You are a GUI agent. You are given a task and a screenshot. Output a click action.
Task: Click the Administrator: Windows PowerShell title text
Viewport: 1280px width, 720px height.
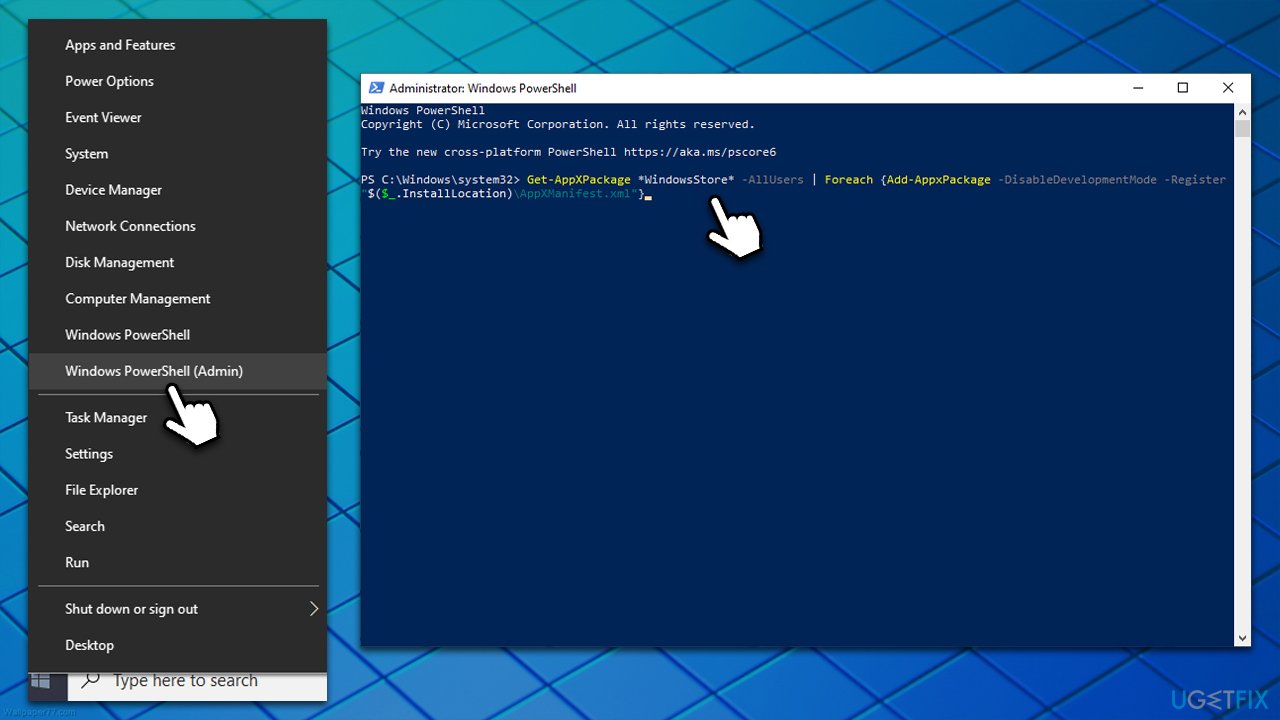(483, 88)
